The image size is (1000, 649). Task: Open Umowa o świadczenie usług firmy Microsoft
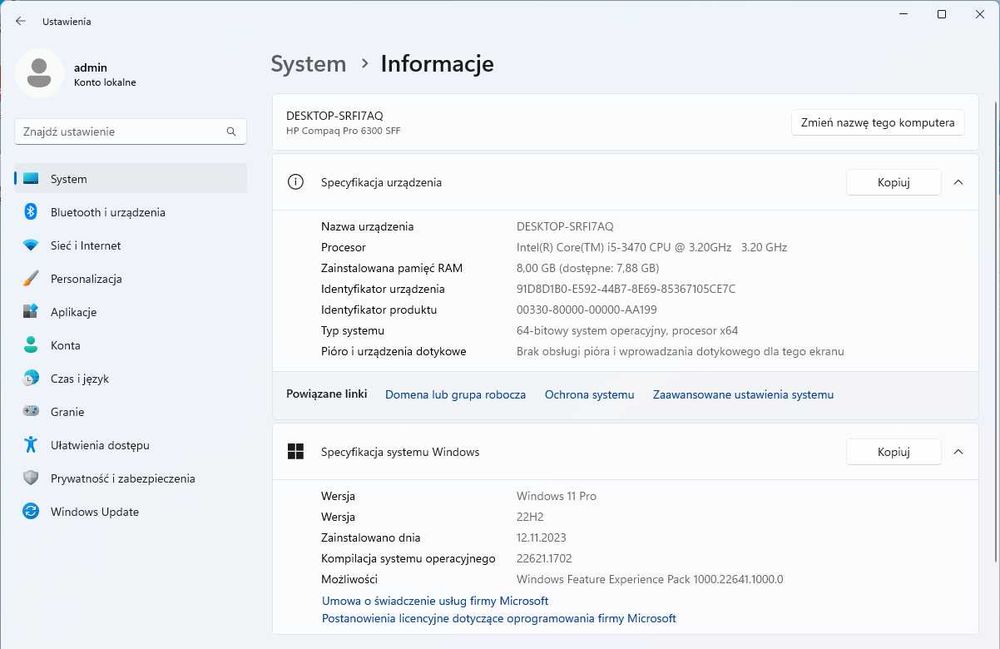(435, 601)
